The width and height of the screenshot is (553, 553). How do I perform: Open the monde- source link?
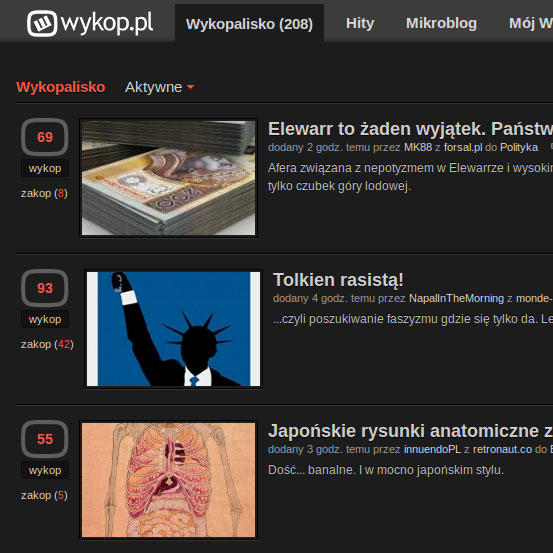coord(534,298)
